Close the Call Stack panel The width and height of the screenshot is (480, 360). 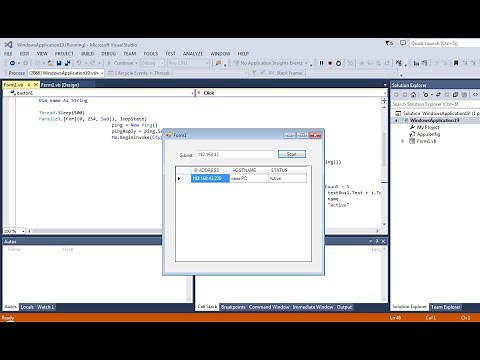coord(383,241)
